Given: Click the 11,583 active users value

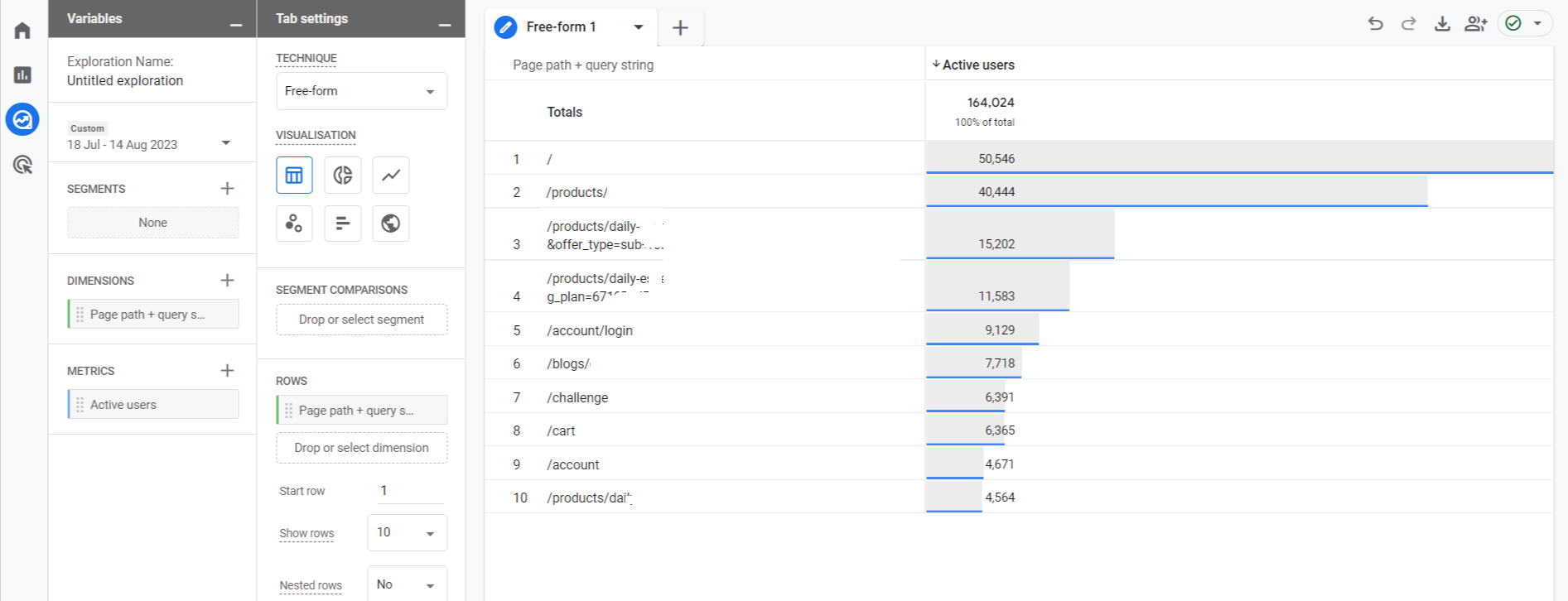Looking at the screenshot, I should [996, 296].
